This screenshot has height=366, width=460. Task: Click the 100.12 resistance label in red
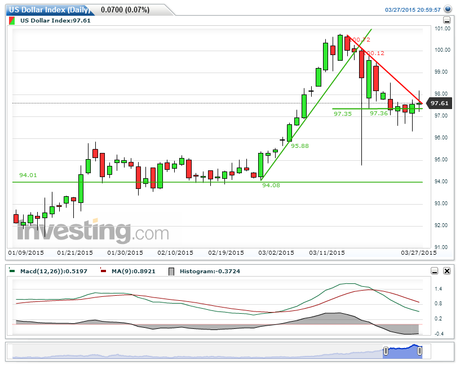(x=375, y=53)
